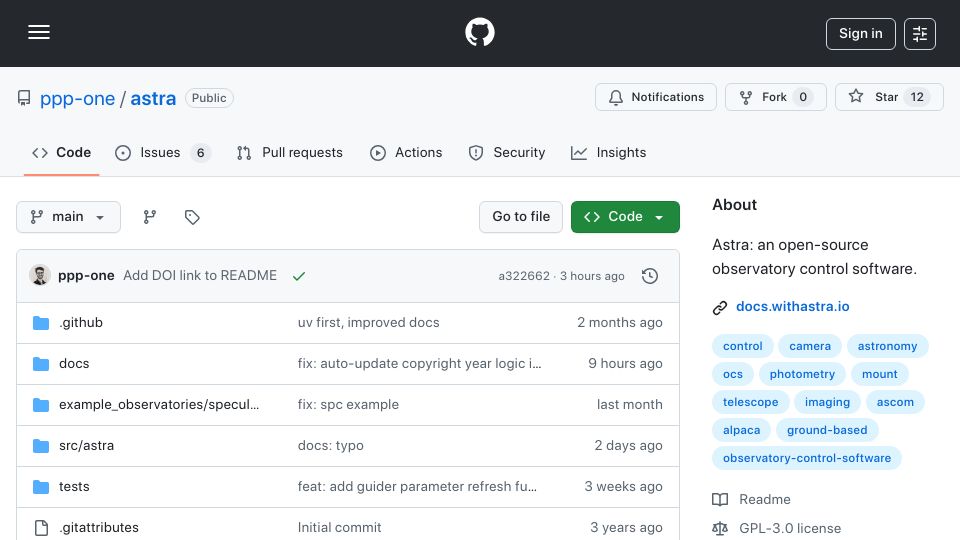Screen dimensions: 960x540
Task: Open the .gitattributes file
Action: point(99,528)
